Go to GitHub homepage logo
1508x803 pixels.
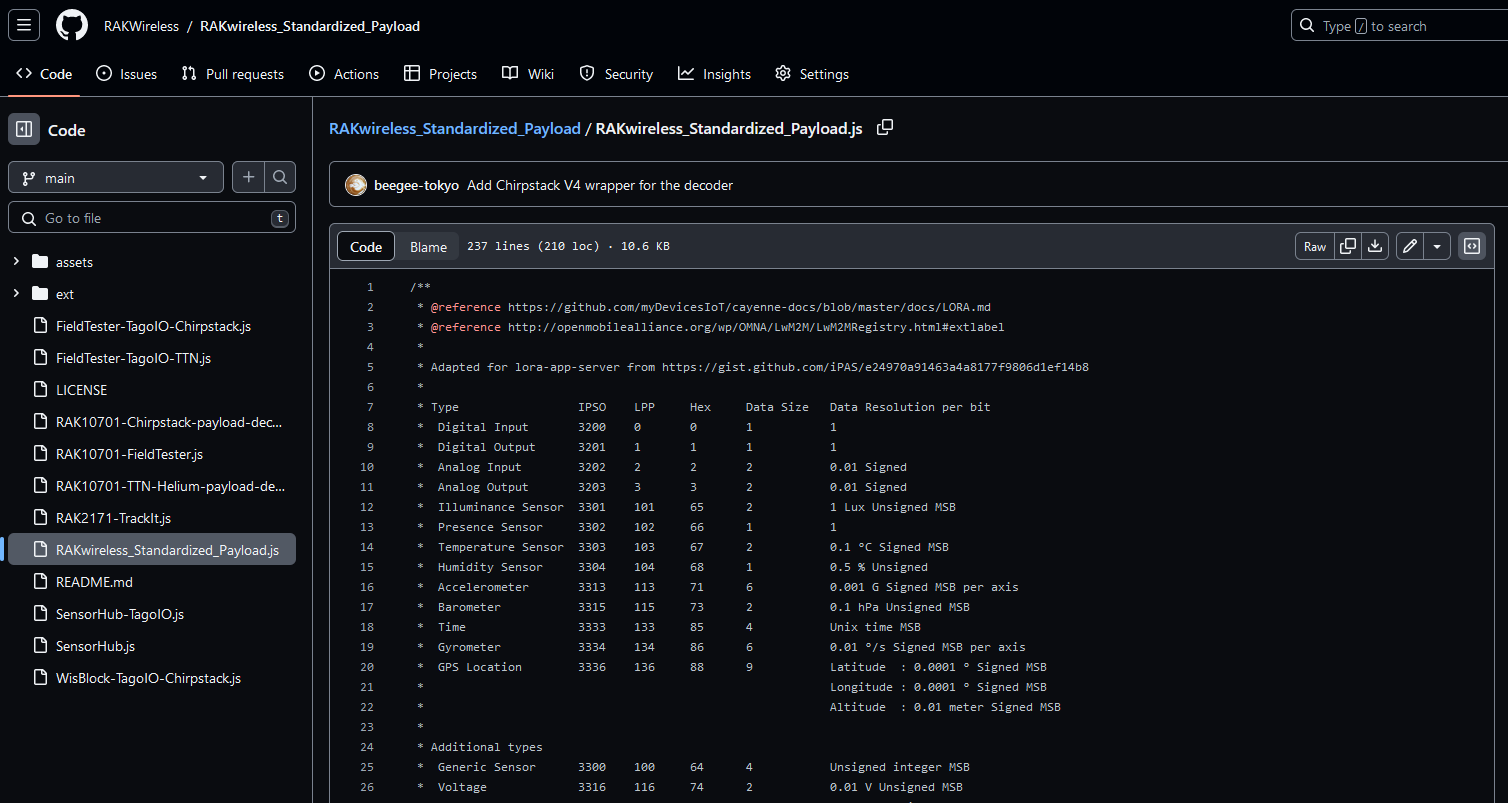point(72,26)
